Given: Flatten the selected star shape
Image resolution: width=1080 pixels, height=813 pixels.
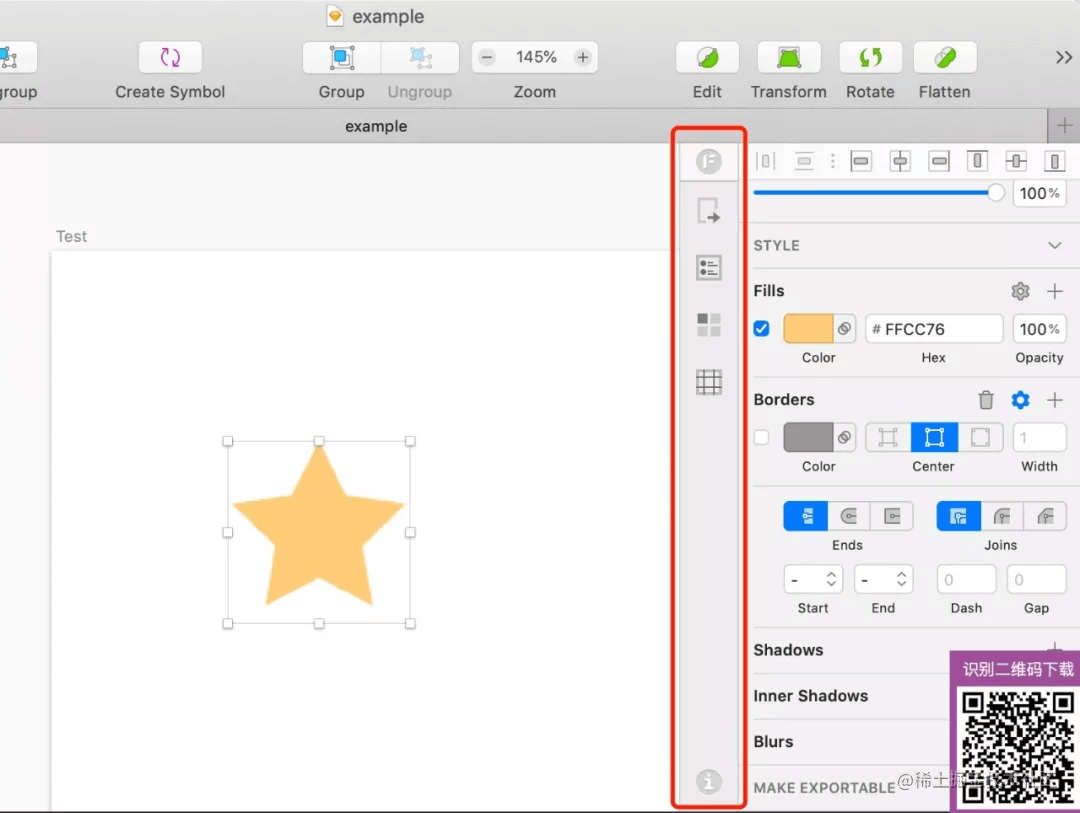Looking at the screenshot, I should pos(945,57).
